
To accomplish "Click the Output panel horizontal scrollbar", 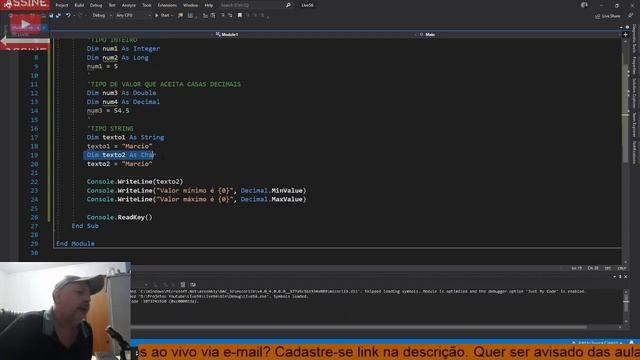I will tap(359, 327).
